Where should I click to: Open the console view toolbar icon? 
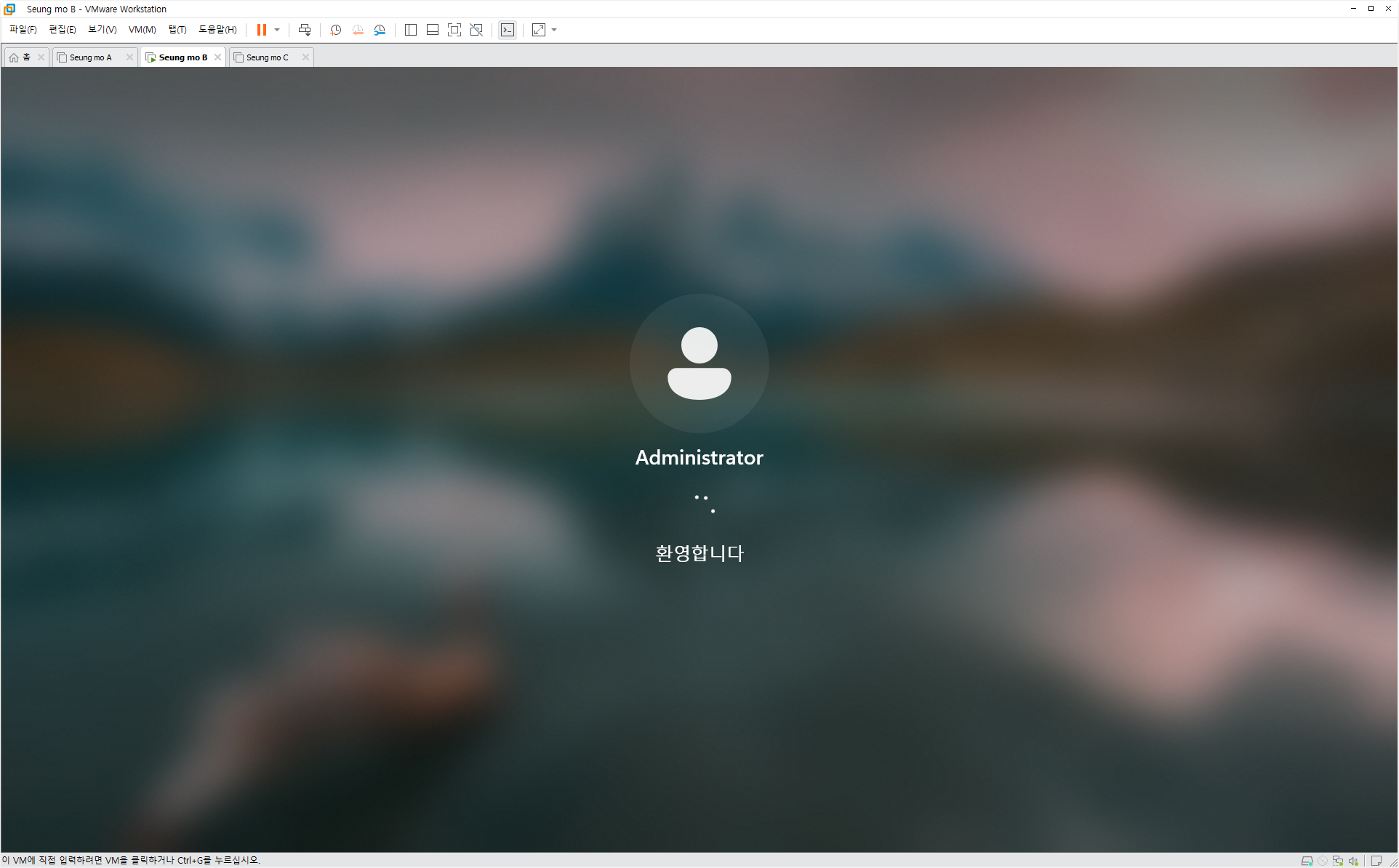tap(508, 30)
